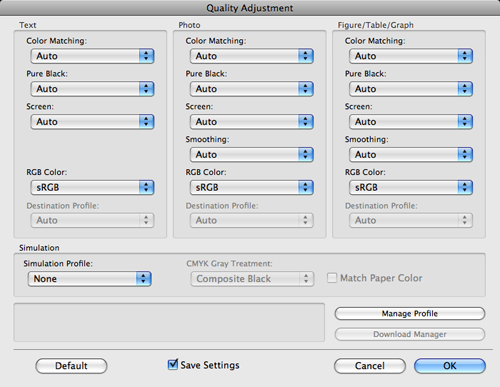Open Figure/Table/Graph RGB Color dropdown
The width and height of the screenshot is (500, 387).
pos(411,187)
